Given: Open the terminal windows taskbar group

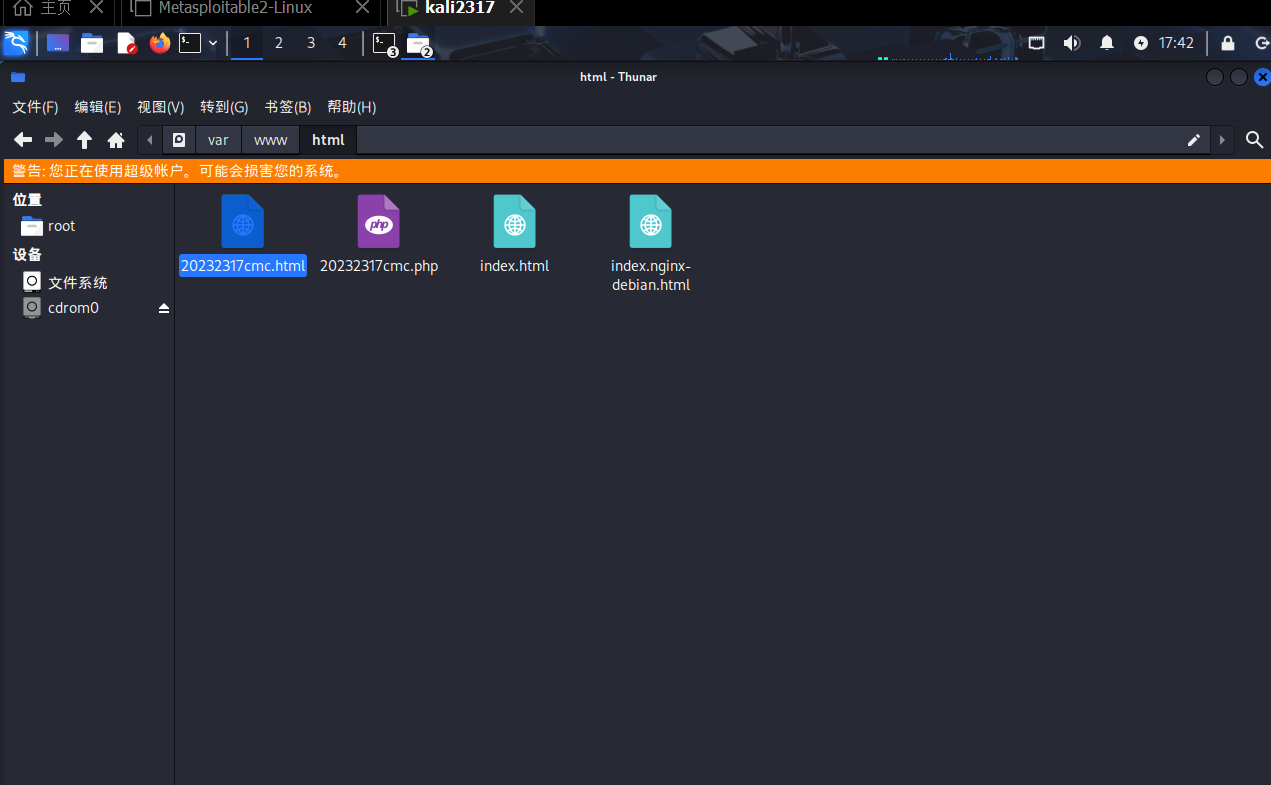Looking at the screenshot, I should [x=385, y=44].
